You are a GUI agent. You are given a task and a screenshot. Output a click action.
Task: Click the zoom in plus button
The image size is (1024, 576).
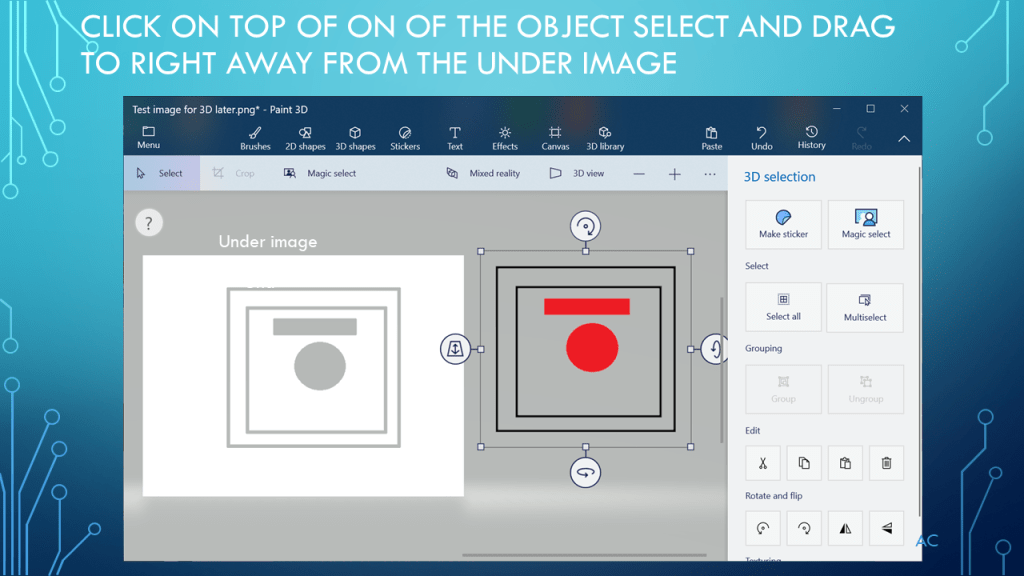tap(675, 174)
